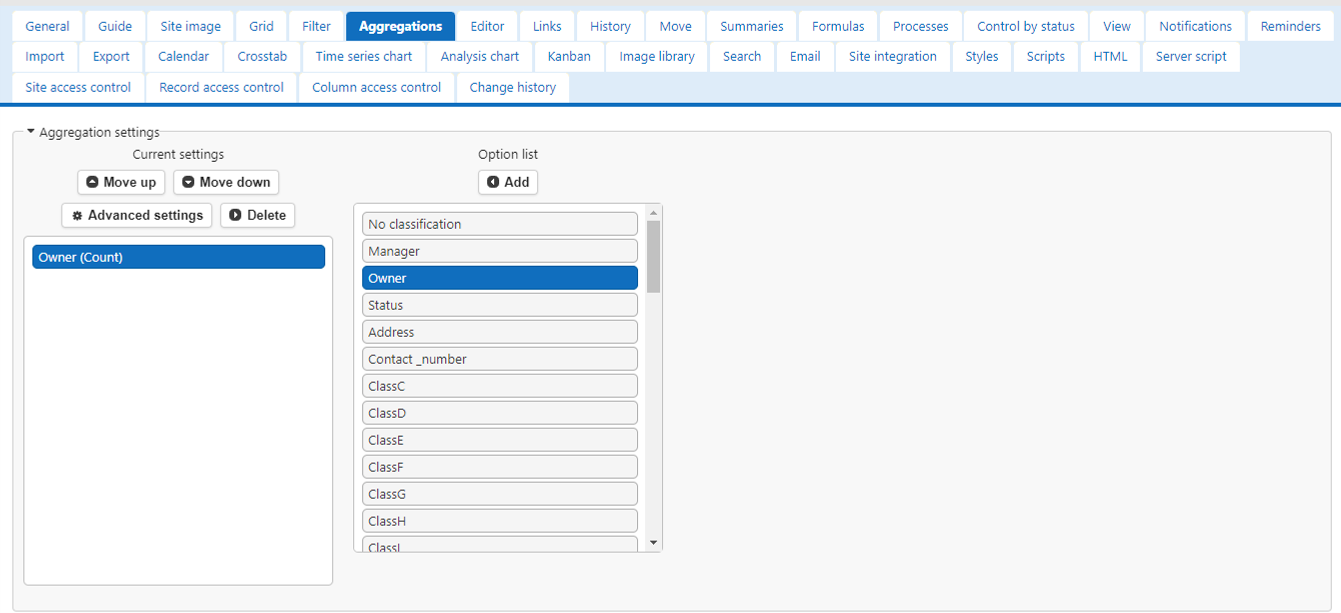
Task: Select No classification in option list
Action: pos(500,224)
